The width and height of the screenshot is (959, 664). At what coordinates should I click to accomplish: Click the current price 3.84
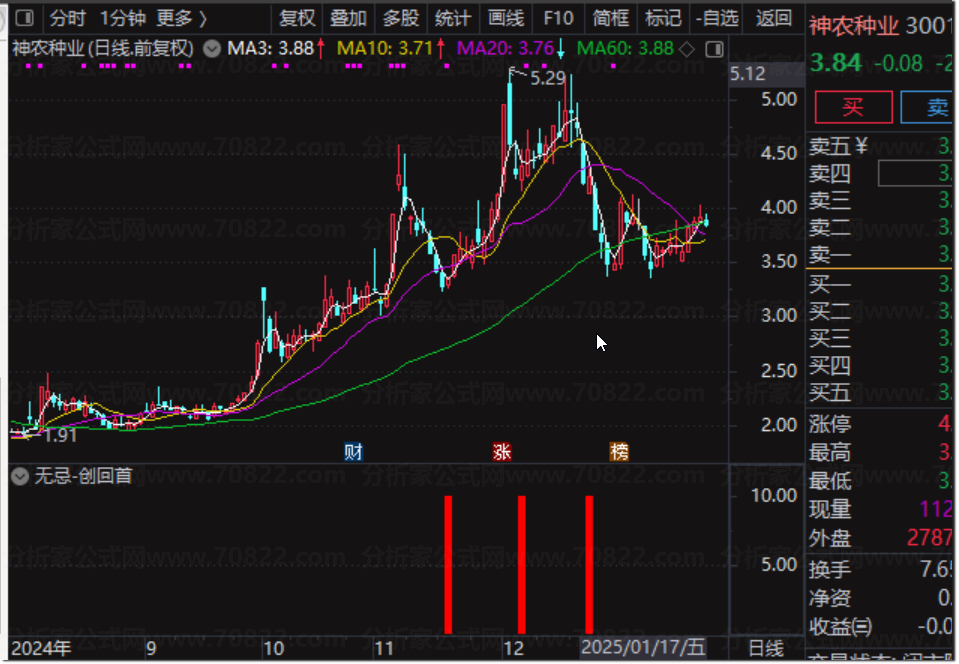click(835, 62)
